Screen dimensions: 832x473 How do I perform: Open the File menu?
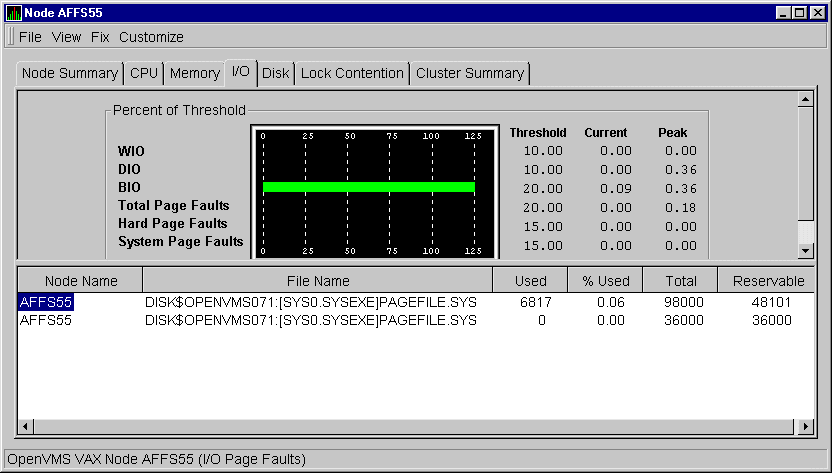30,37
